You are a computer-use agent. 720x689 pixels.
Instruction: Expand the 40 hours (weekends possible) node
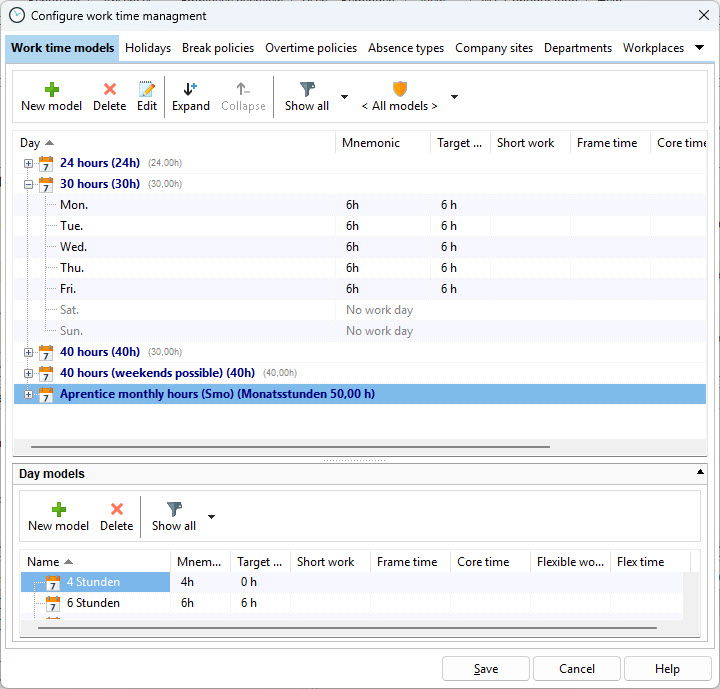click(x=29, y=373)
